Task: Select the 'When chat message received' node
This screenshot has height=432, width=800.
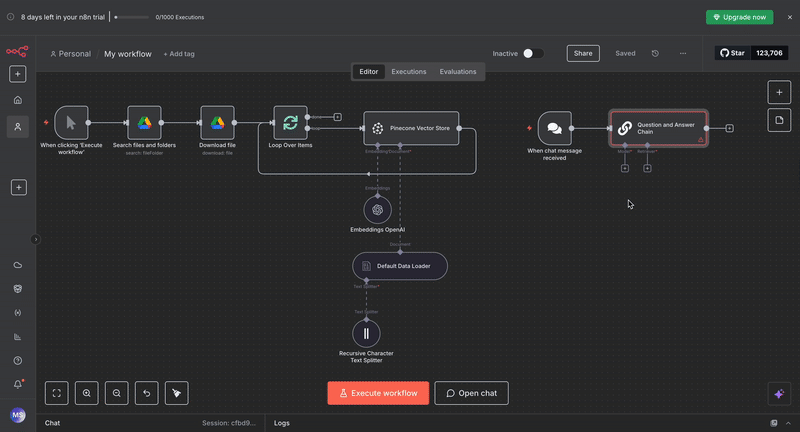Action: click(x=555, y=129)
